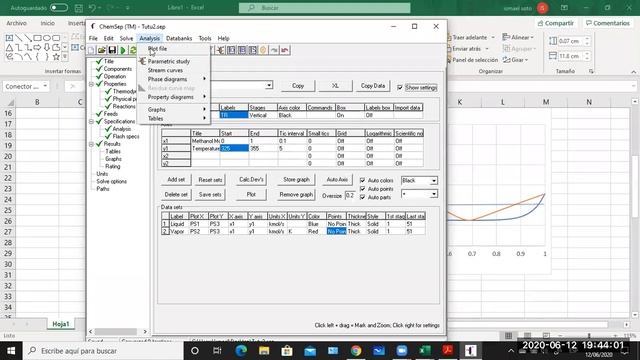
Task: Toggle the Show settings checkbox
Action: coord(400,87)
